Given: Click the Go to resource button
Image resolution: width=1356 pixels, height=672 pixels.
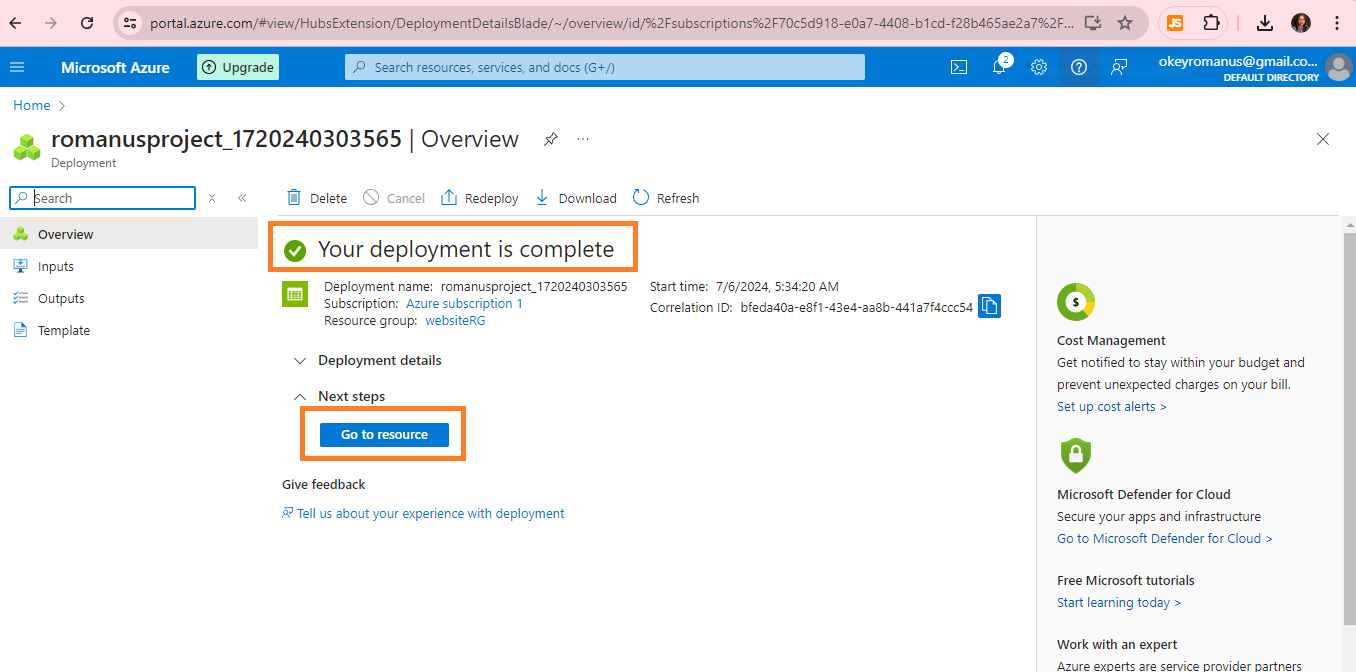Looking at the screenshot, I should [x=384, y=435].
